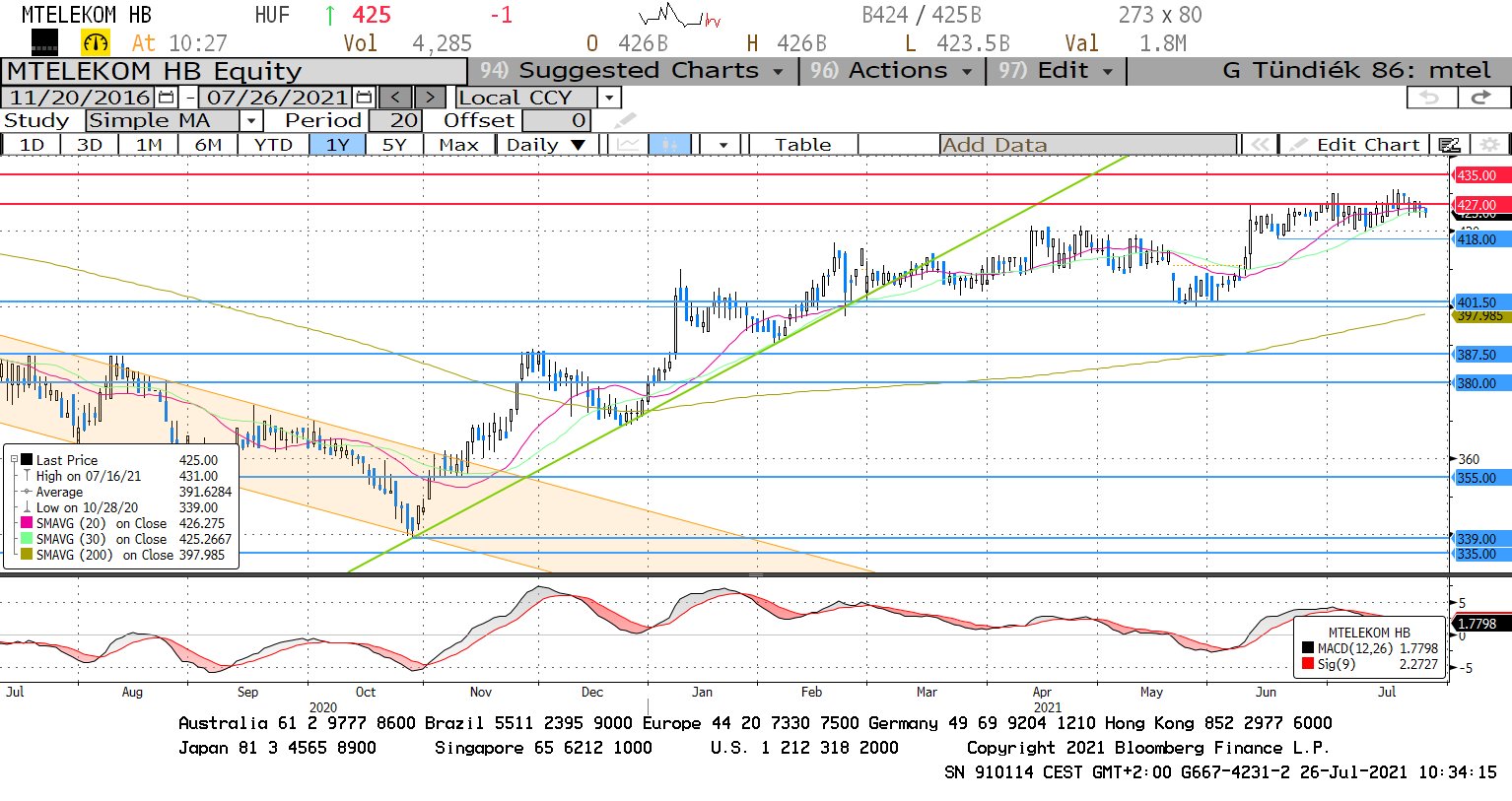Click the undo arrow icon

tap(1430, 97)
